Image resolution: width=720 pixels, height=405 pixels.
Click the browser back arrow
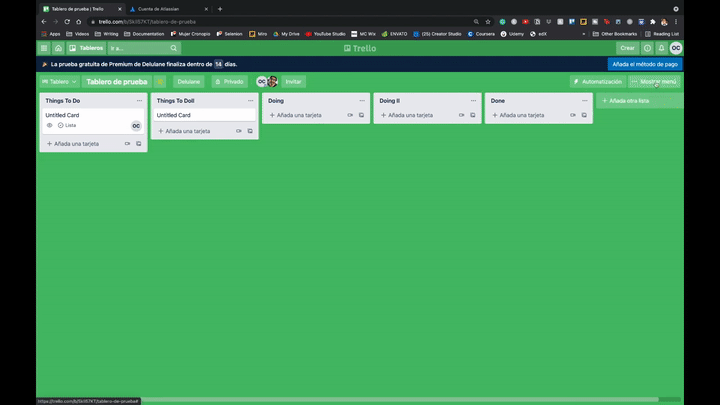tap(44, 22)
